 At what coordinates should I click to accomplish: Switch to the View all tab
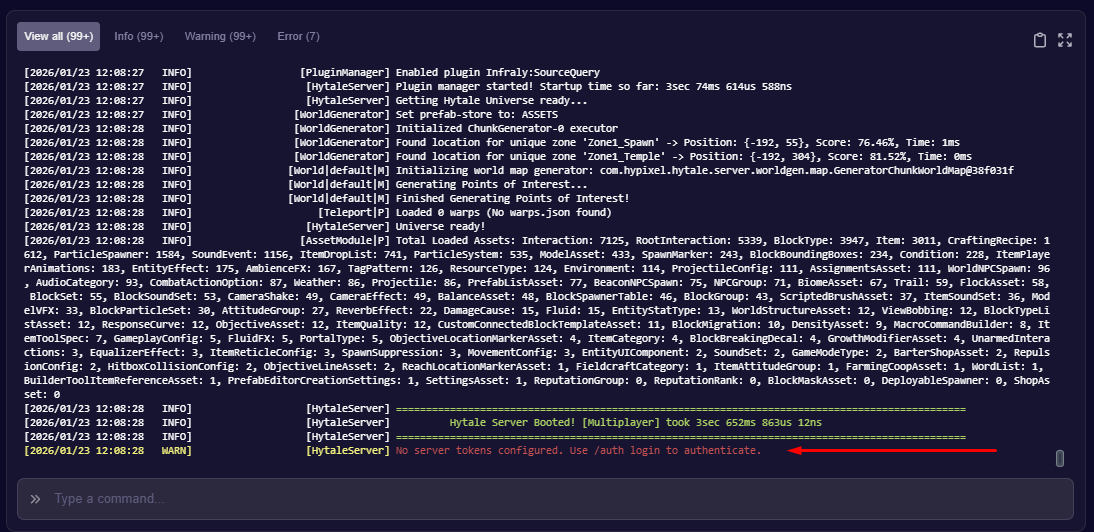click(x=58, y=37)
